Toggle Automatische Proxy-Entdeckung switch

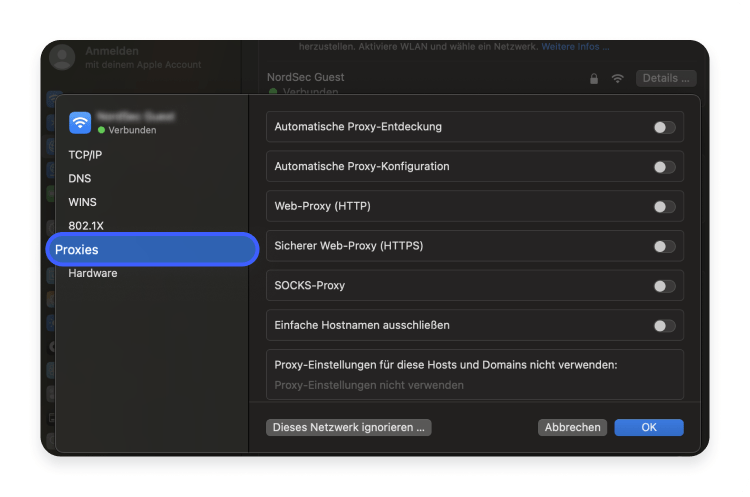tap(664, 127)
